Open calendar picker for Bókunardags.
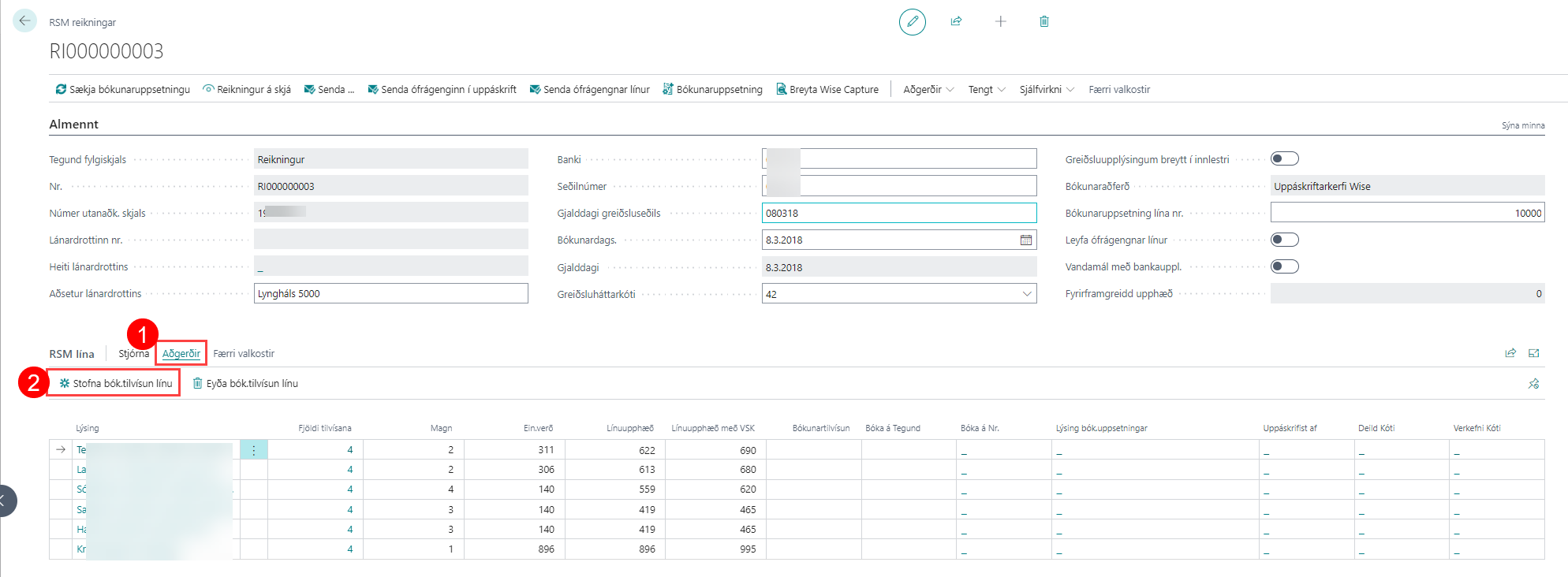 (1025, 240)
